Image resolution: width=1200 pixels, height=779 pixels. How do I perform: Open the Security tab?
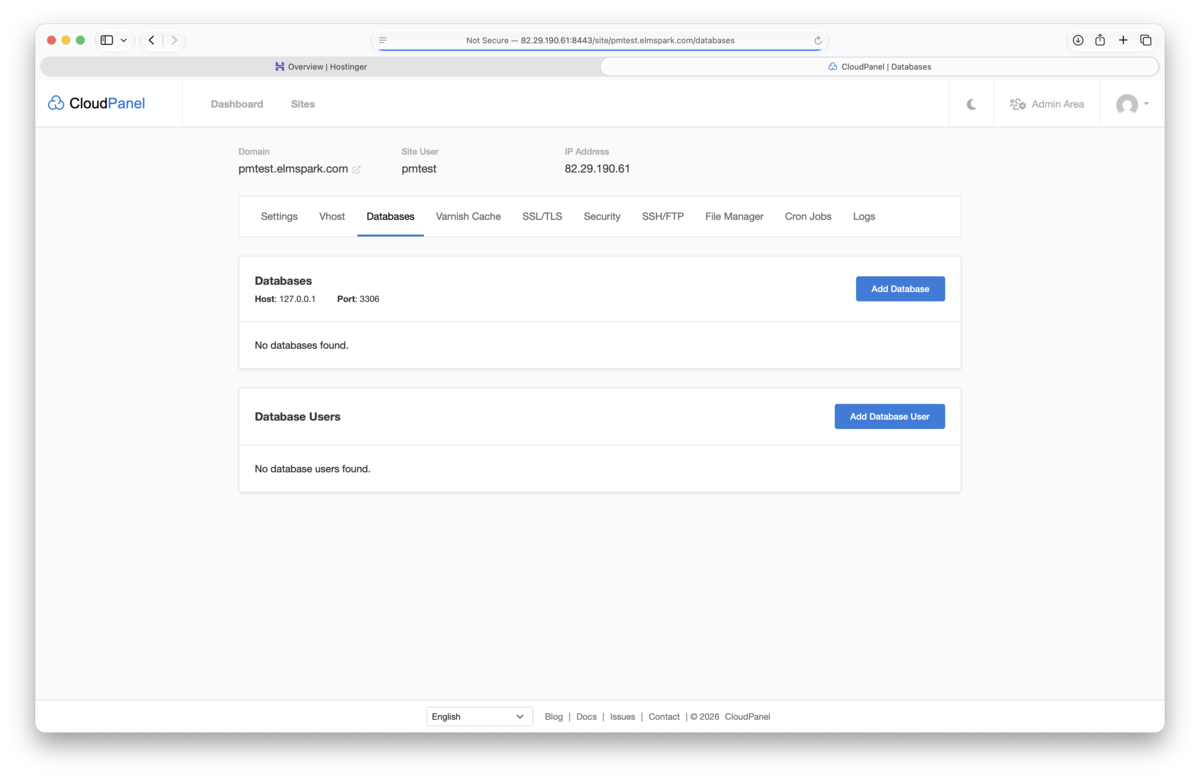(x=602, y=216)
